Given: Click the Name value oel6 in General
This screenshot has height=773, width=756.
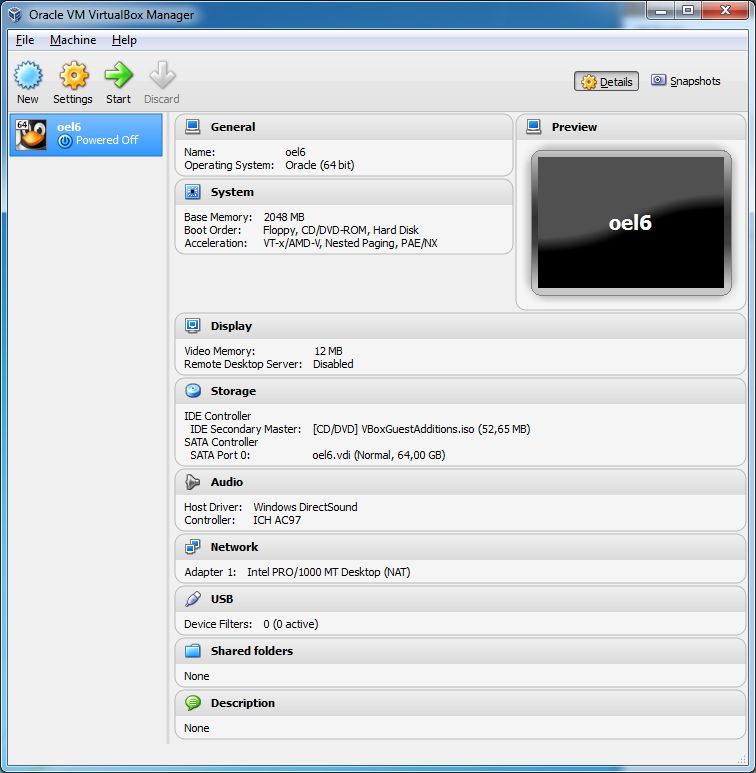Looking at the screenshot, I should 295,152.
